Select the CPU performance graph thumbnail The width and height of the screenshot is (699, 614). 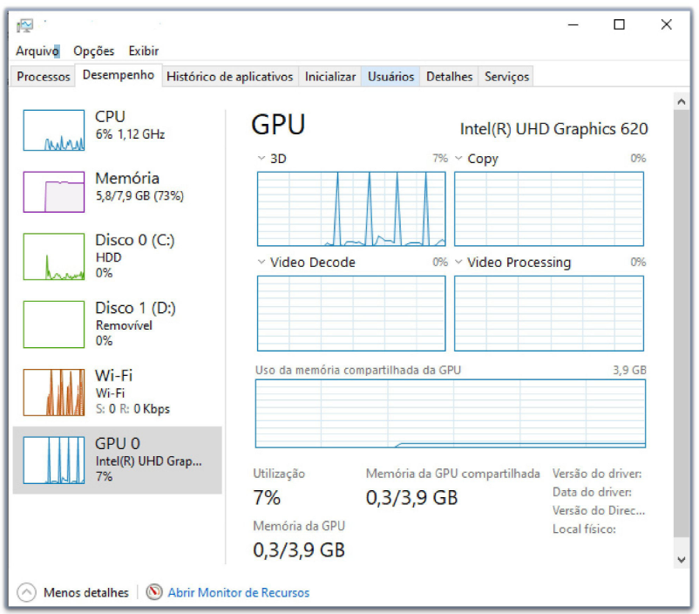coord(54,130)
